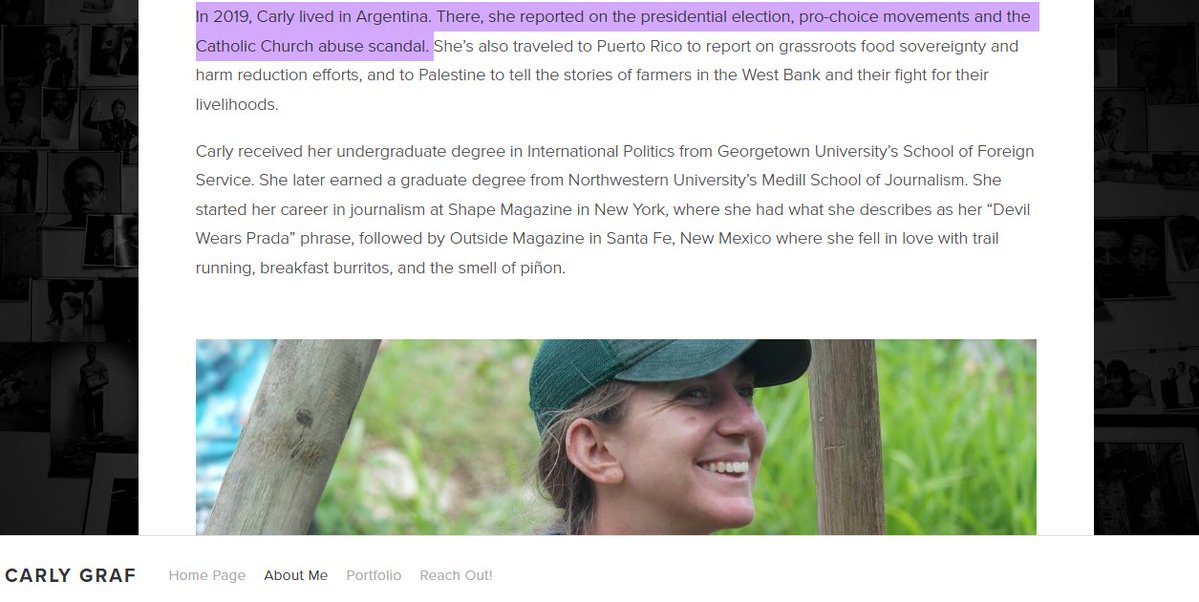Viewport: 1199px width, 602px height.
Task: Click the highlighted "Catholic Church abuse scandal" text
Action: [313, 45]
